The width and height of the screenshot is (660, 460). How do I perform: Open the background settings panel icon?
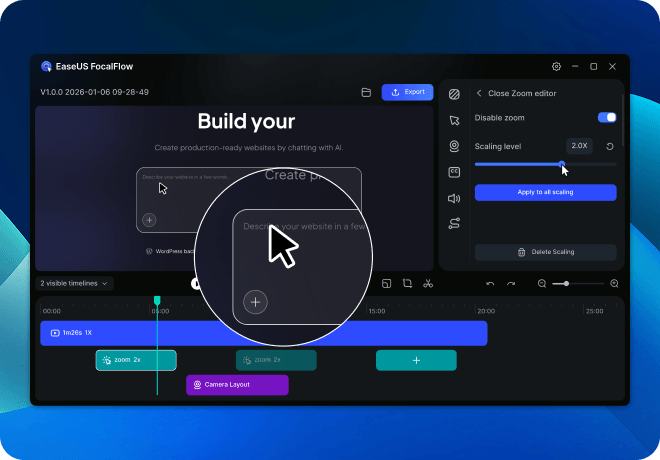pos(454,94)
